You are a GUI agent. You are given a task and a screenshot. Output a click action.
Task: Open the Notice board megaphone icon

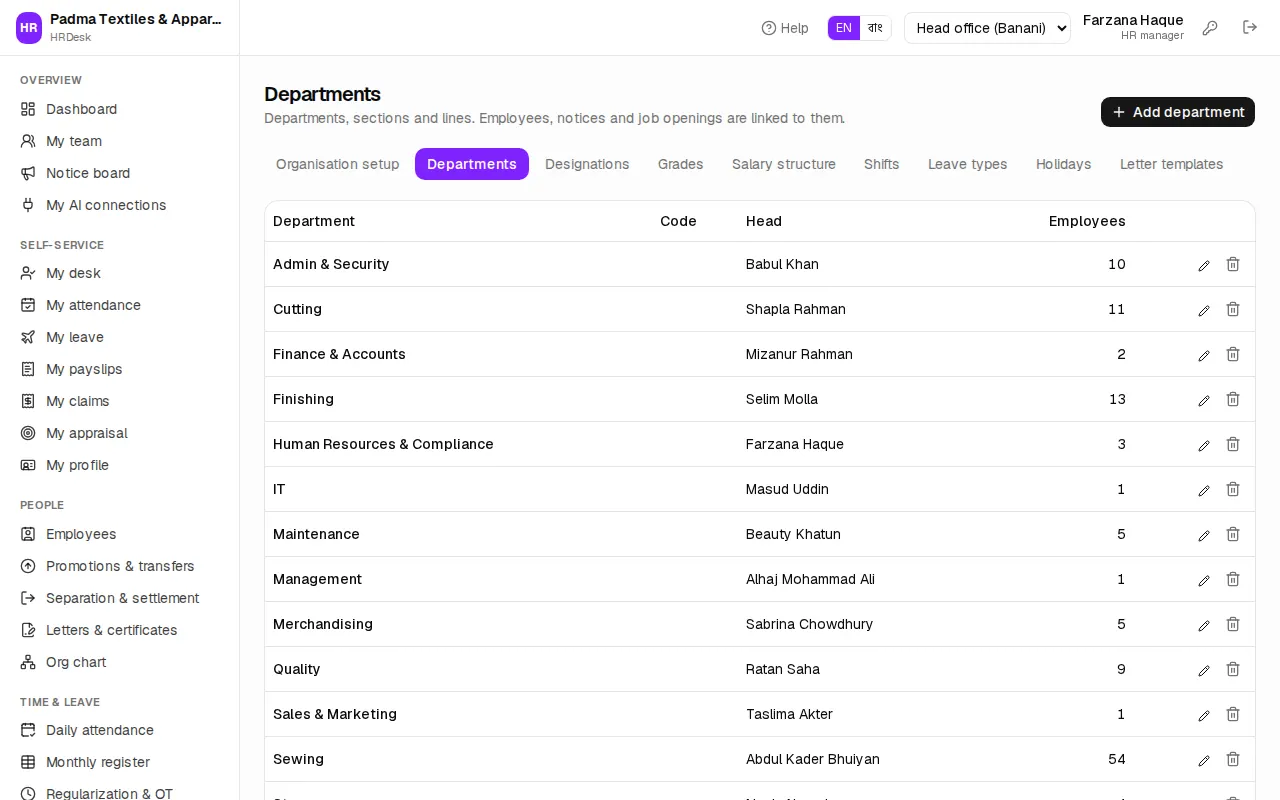[28, 173]
